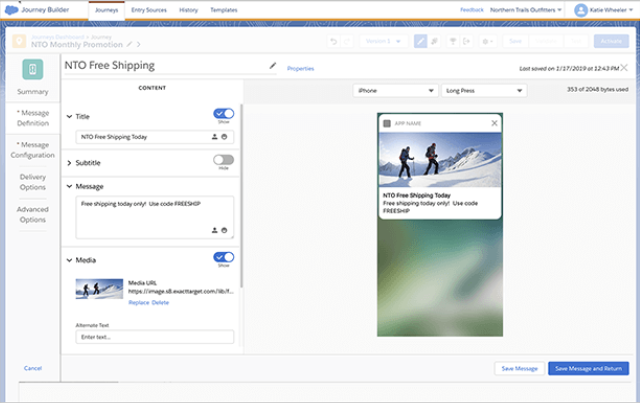
Task: Toggle the Title show switch
Action: click(x=224, y=114)
